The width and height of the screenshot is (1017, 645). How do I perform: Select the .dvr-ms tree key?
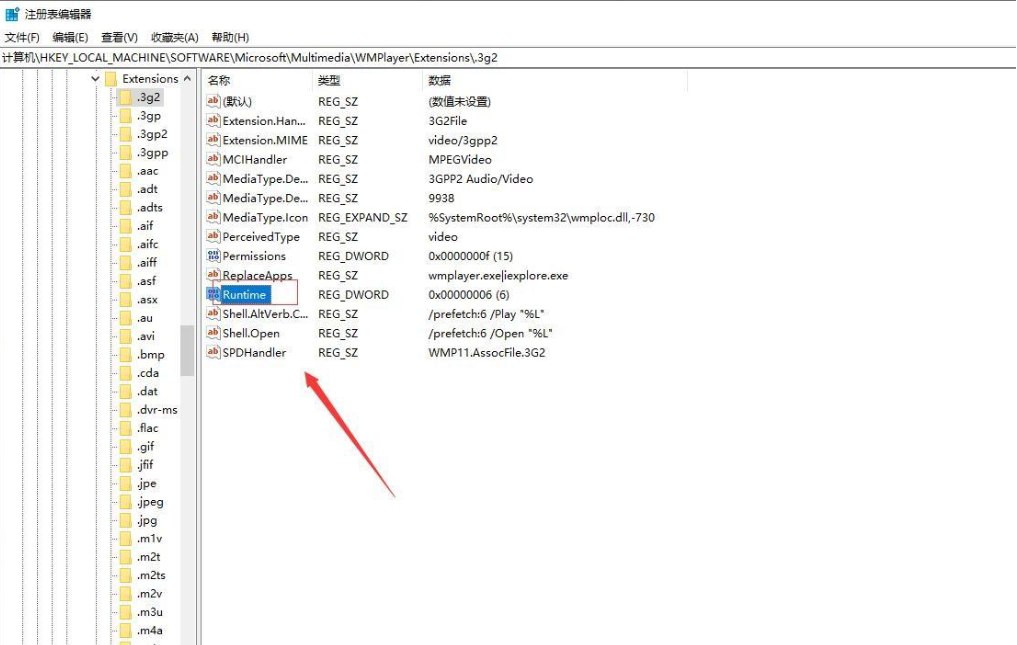pyautogui.click(x=157, y=410)
